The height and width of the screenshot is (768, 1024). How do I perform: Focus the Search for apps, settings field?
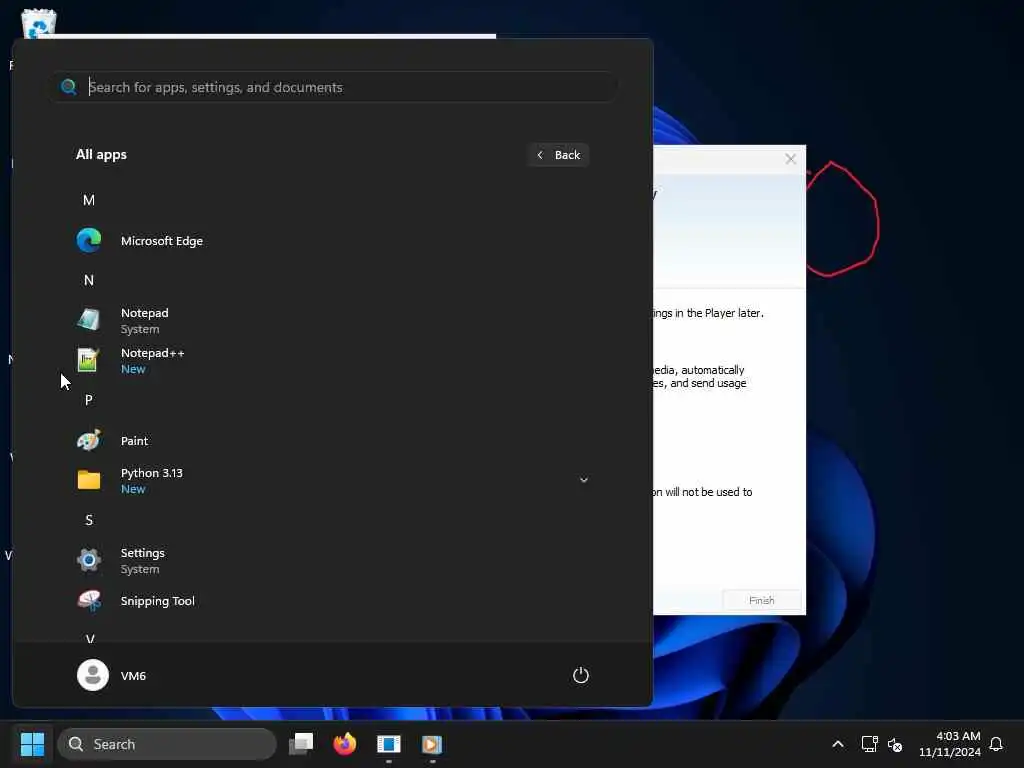click(x=333, y=87)
